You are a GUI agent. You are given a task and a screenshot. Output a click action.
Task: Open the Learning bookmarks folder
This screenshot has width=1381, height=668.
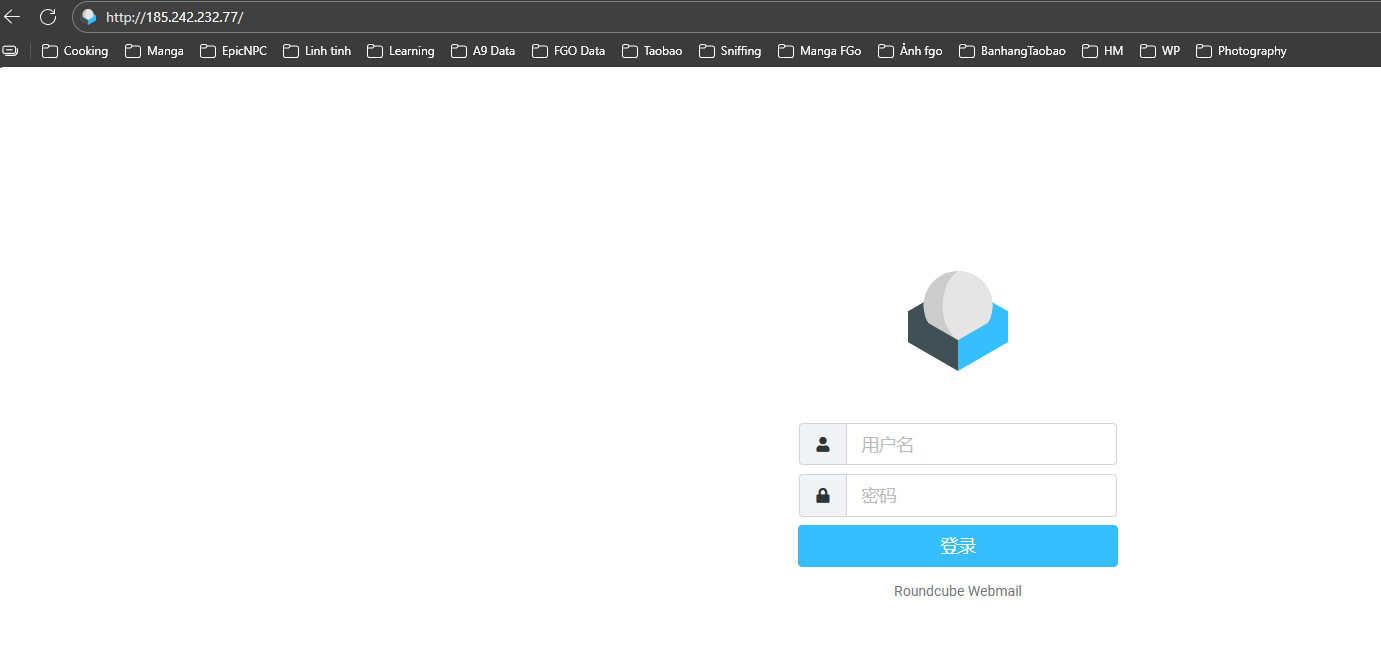[401, 51]
